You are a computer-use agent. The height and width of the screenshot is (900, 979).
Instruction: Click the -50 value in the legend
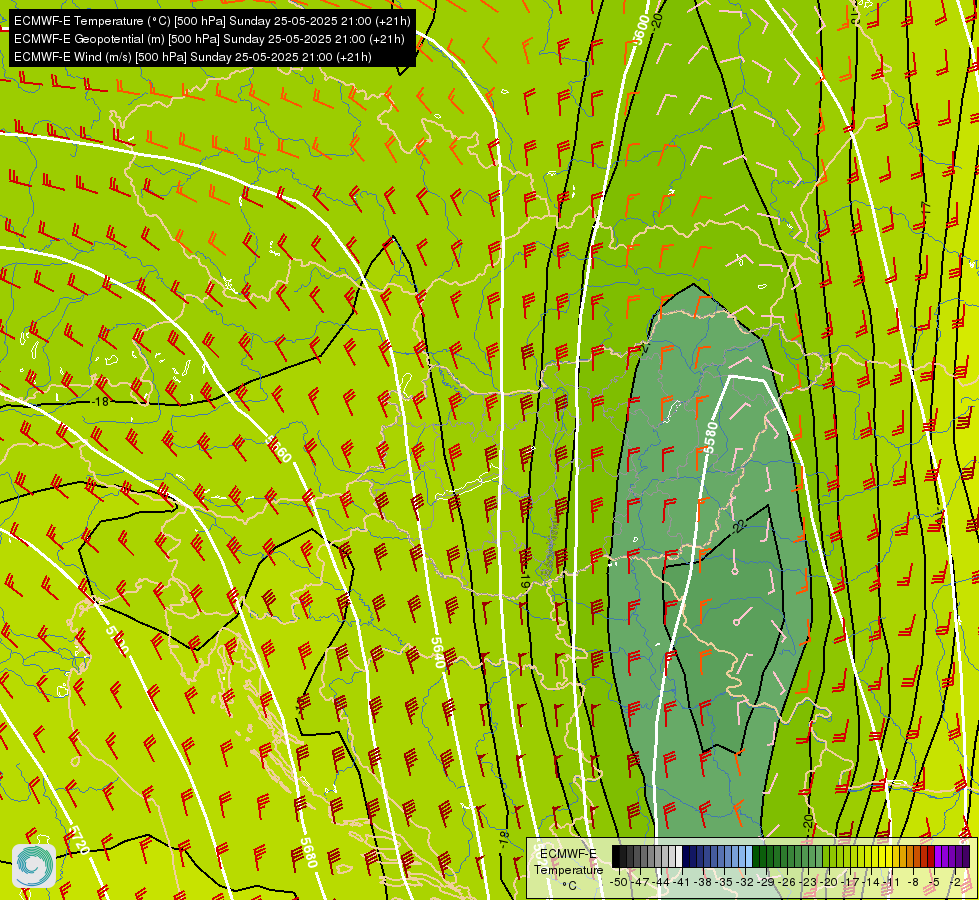point(619,882)
